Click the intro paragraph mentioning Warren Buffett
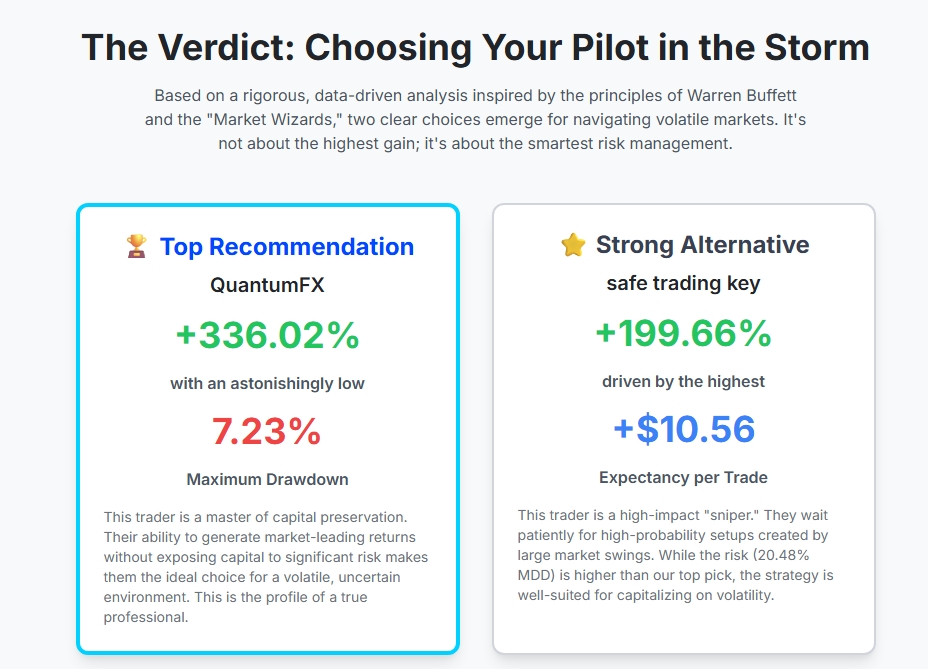The width and height of the screenshot is (928, 669). click(x=475, y=120)
